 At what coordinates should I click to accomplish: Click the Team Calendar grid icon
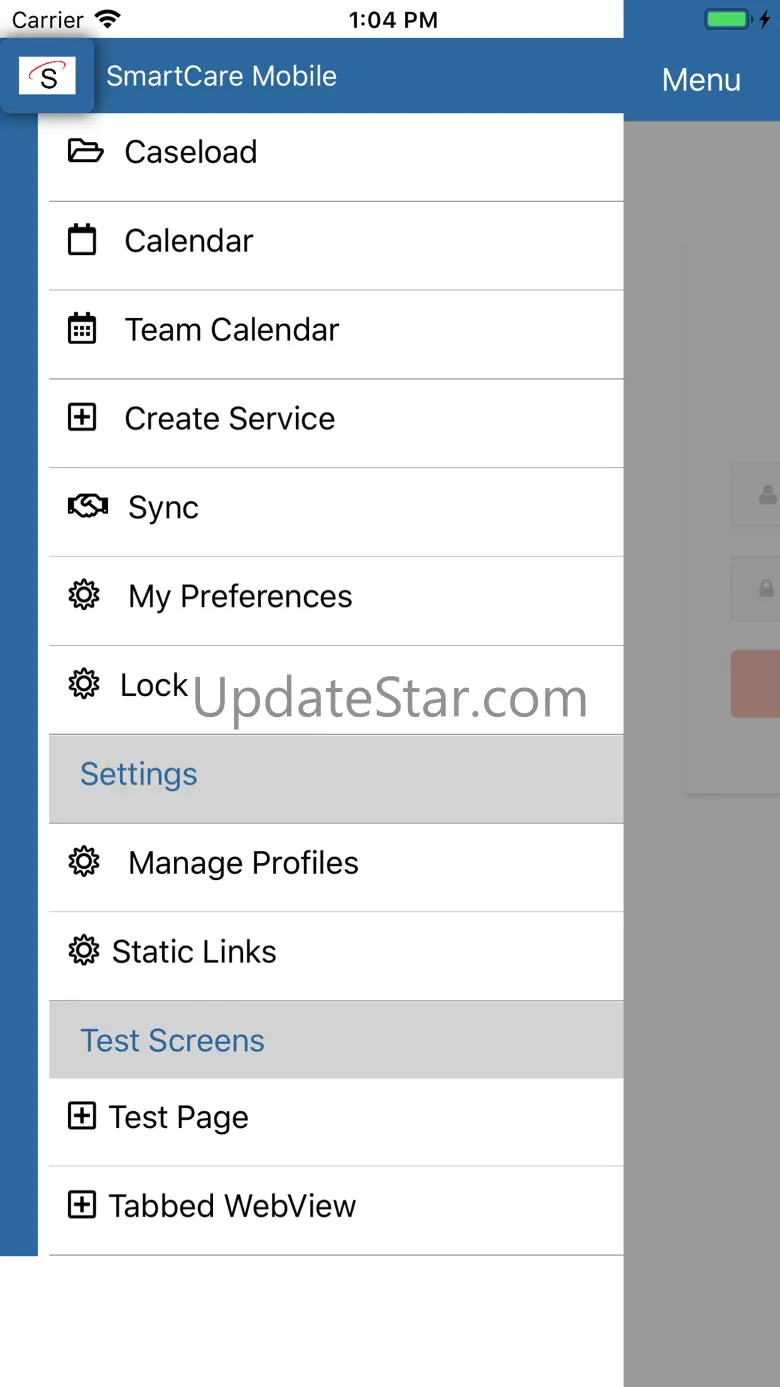point(82,329)
